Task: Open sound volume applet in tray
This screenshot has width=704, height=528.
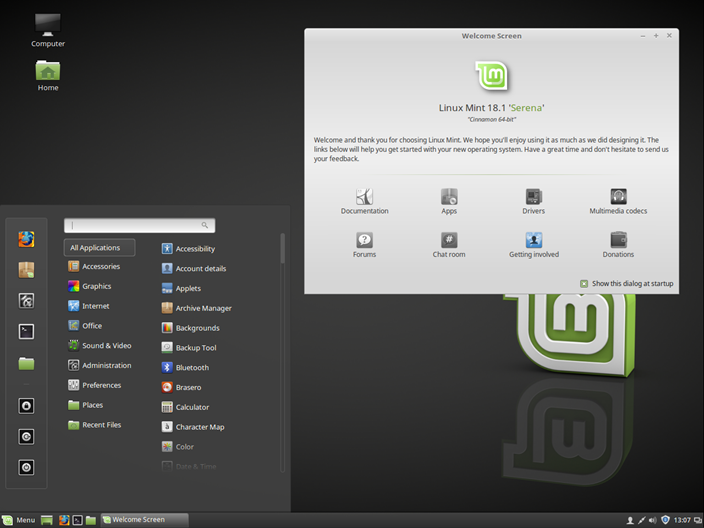Action: (x=653, y=520)
